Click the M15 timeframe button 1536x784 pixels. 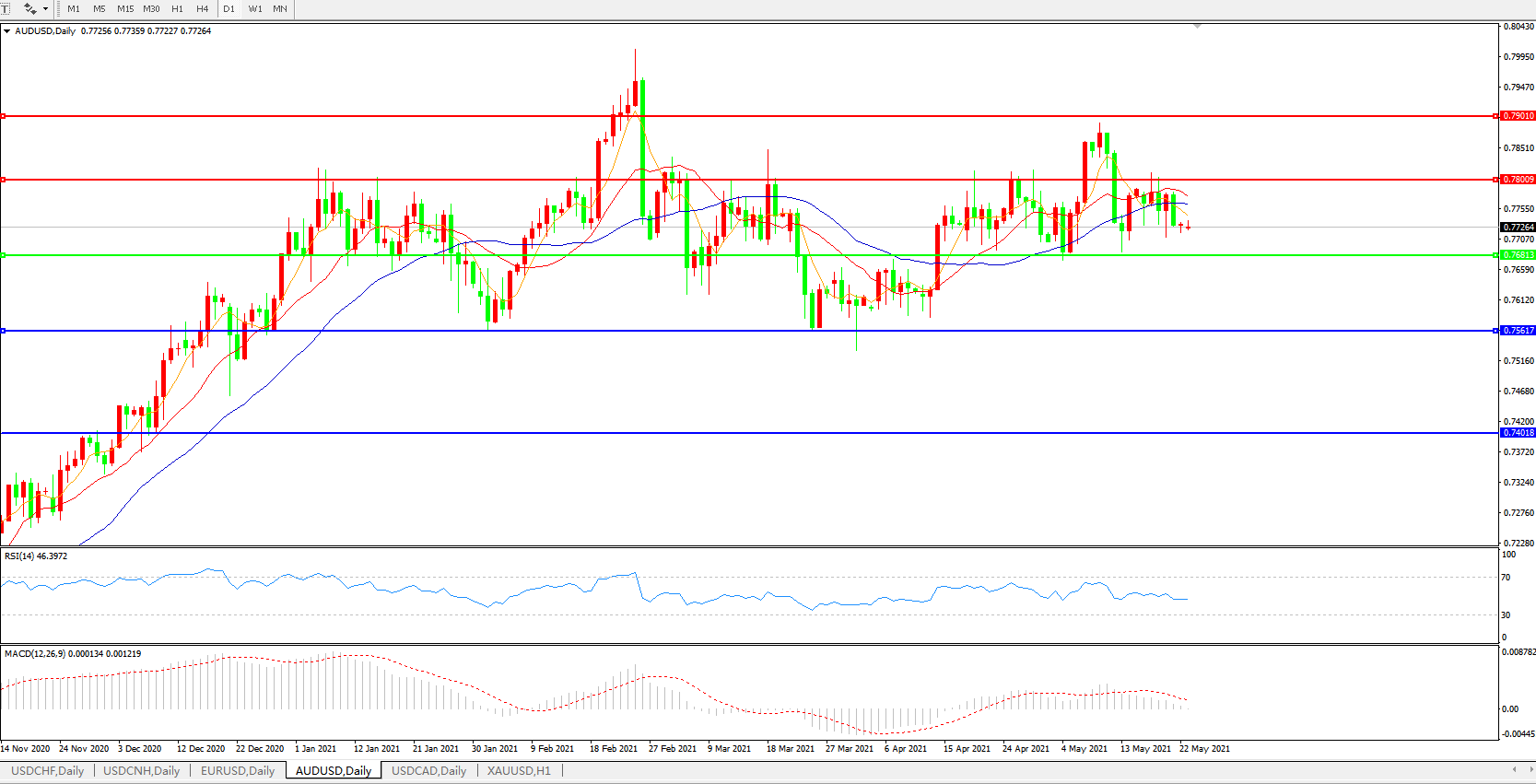coord(125,8)
